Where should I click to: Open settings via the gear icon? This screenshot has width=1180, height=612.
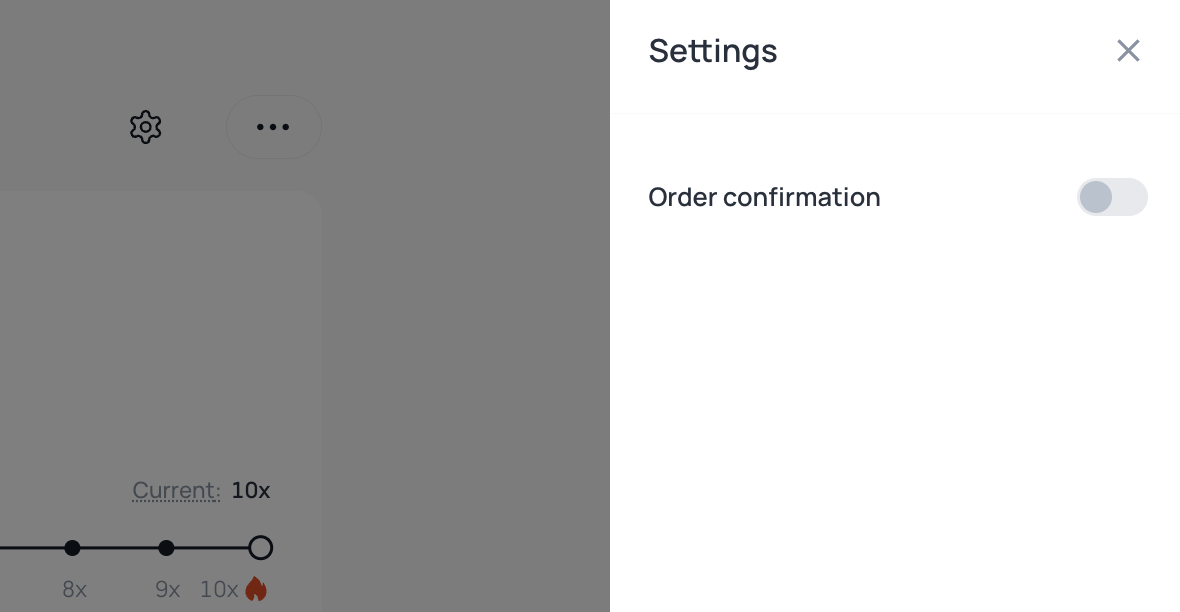[145, 127]
